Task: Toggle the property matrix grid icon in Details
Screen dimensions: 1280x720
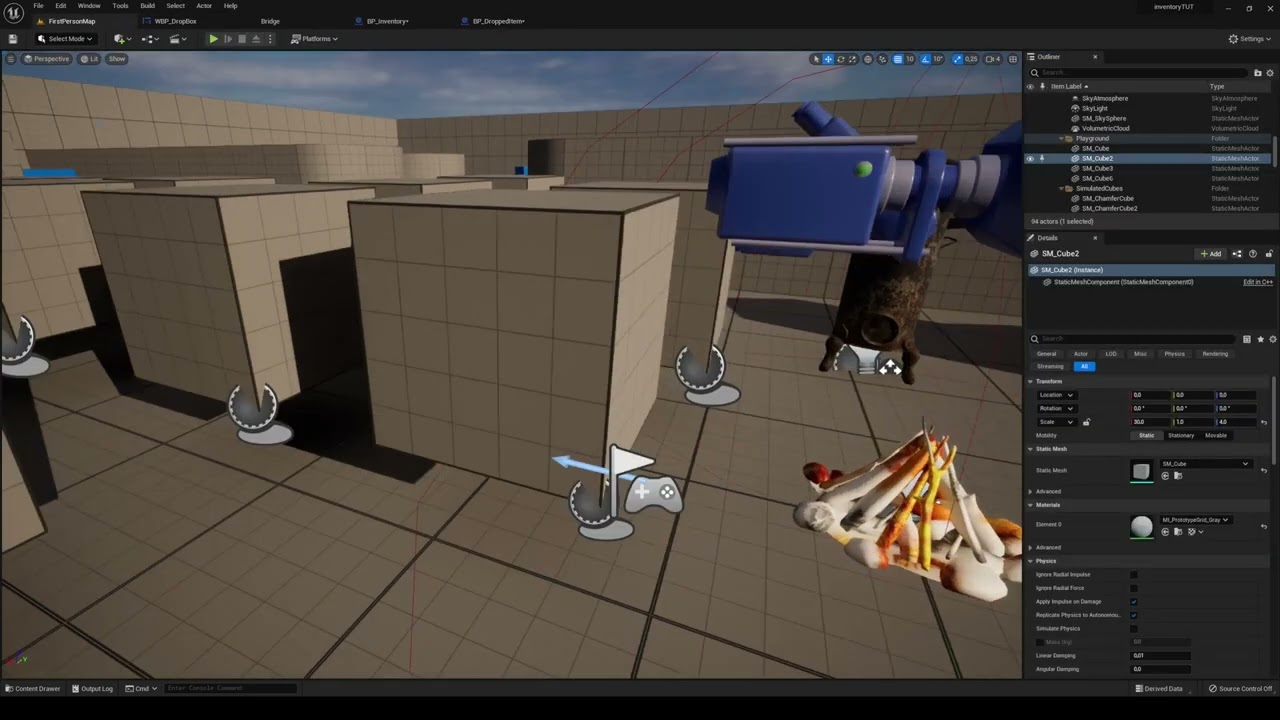Action: (1247, 339)
